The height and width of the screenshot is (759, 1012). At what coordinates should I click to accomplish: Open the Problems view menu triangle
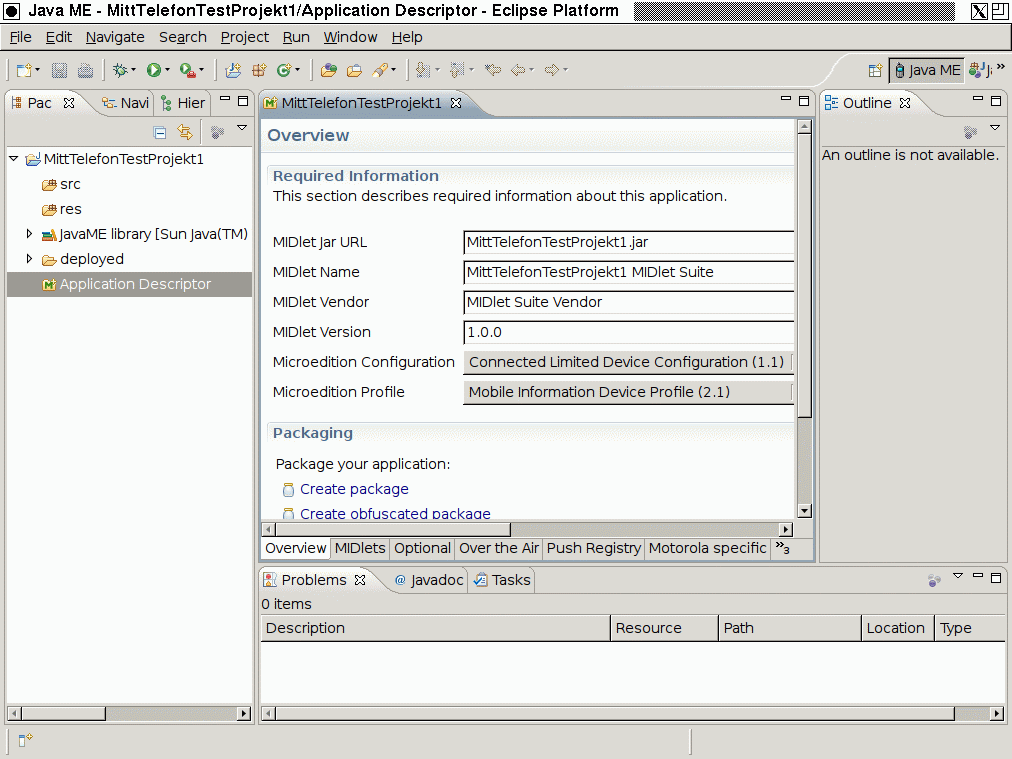[958, 575]
